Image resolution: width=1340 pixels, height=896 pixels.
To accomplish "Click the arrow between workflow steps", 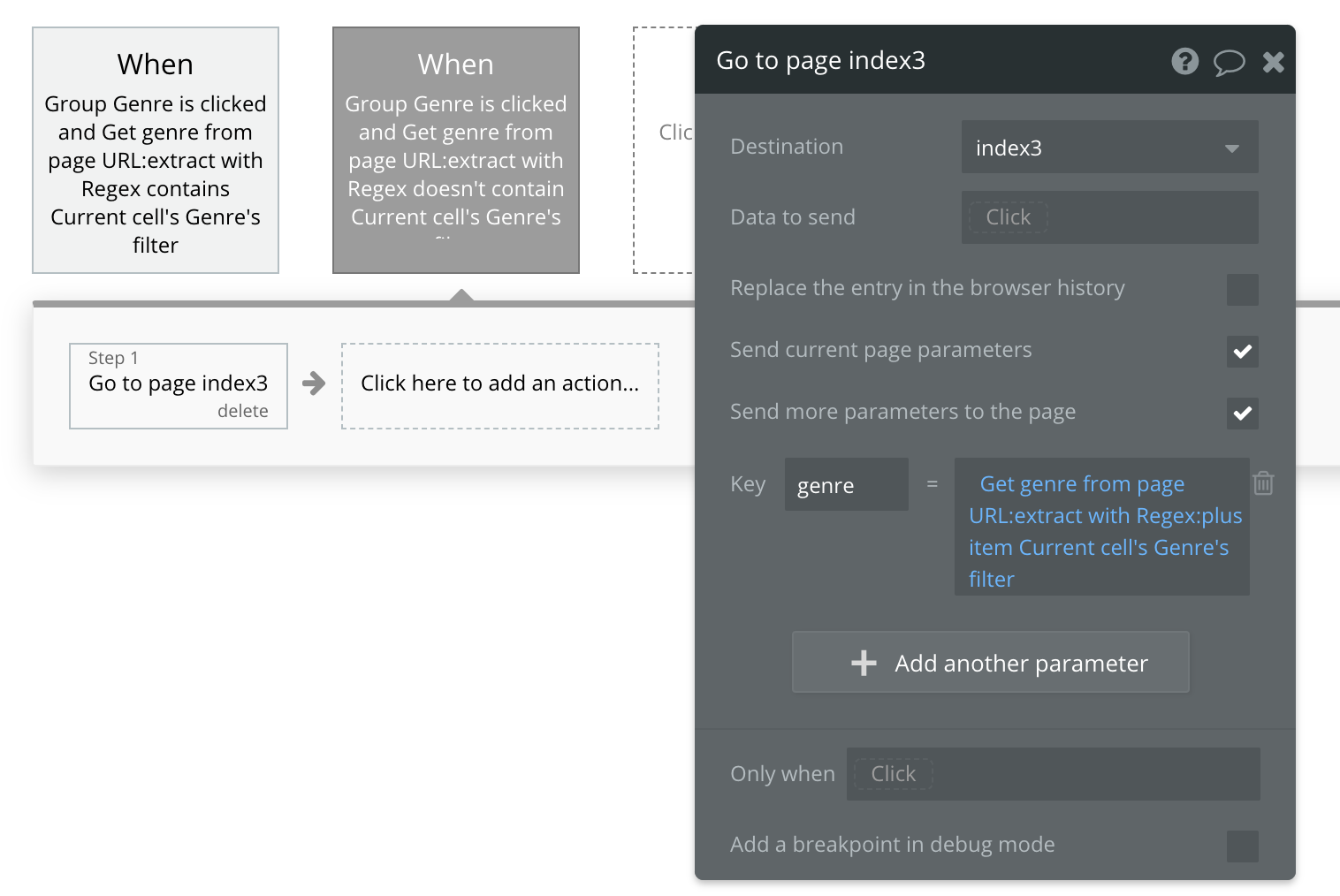I will click(314, 383).
